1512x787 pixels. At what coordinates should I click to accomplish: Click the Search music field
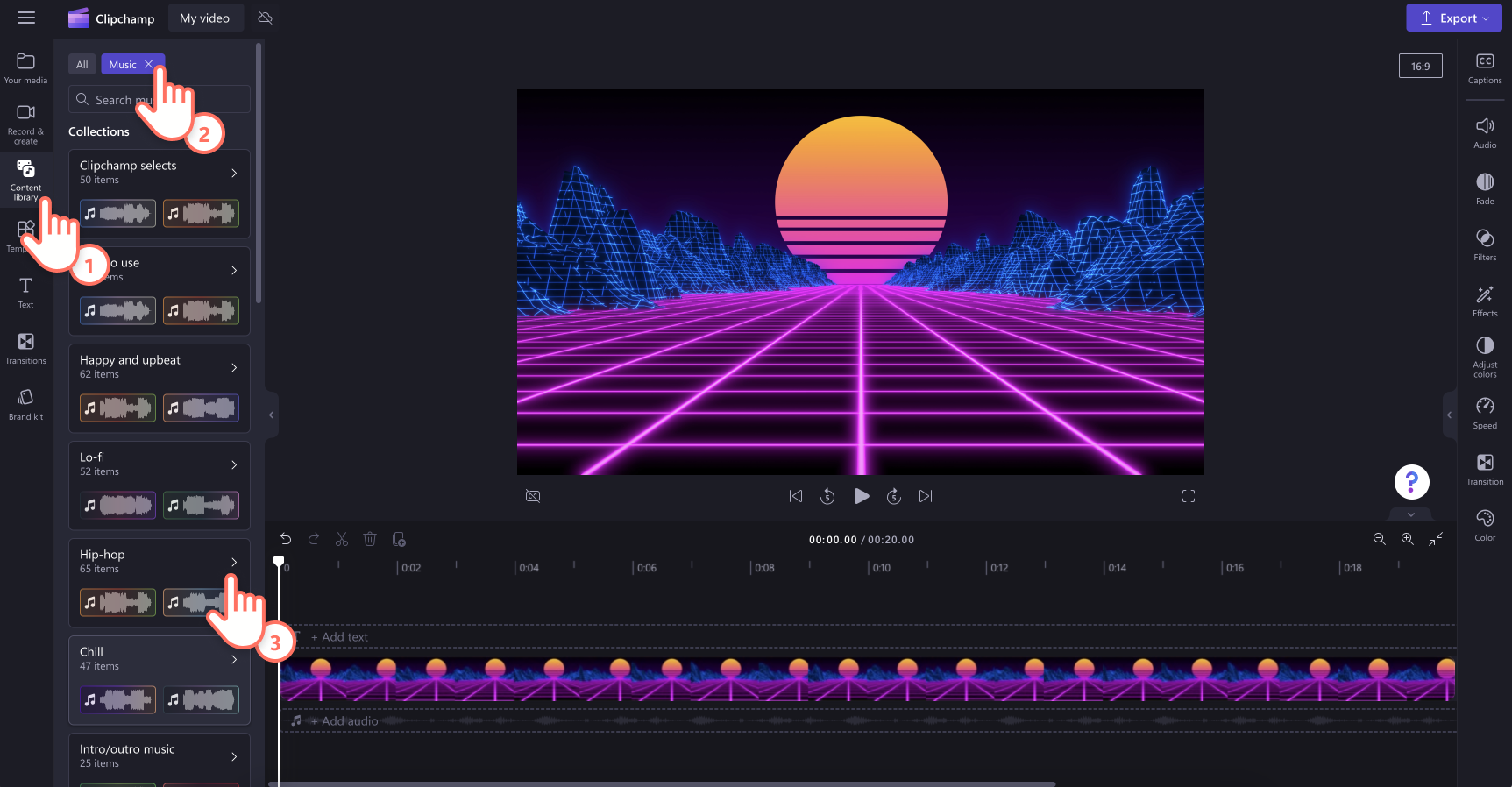click(160, 99)
